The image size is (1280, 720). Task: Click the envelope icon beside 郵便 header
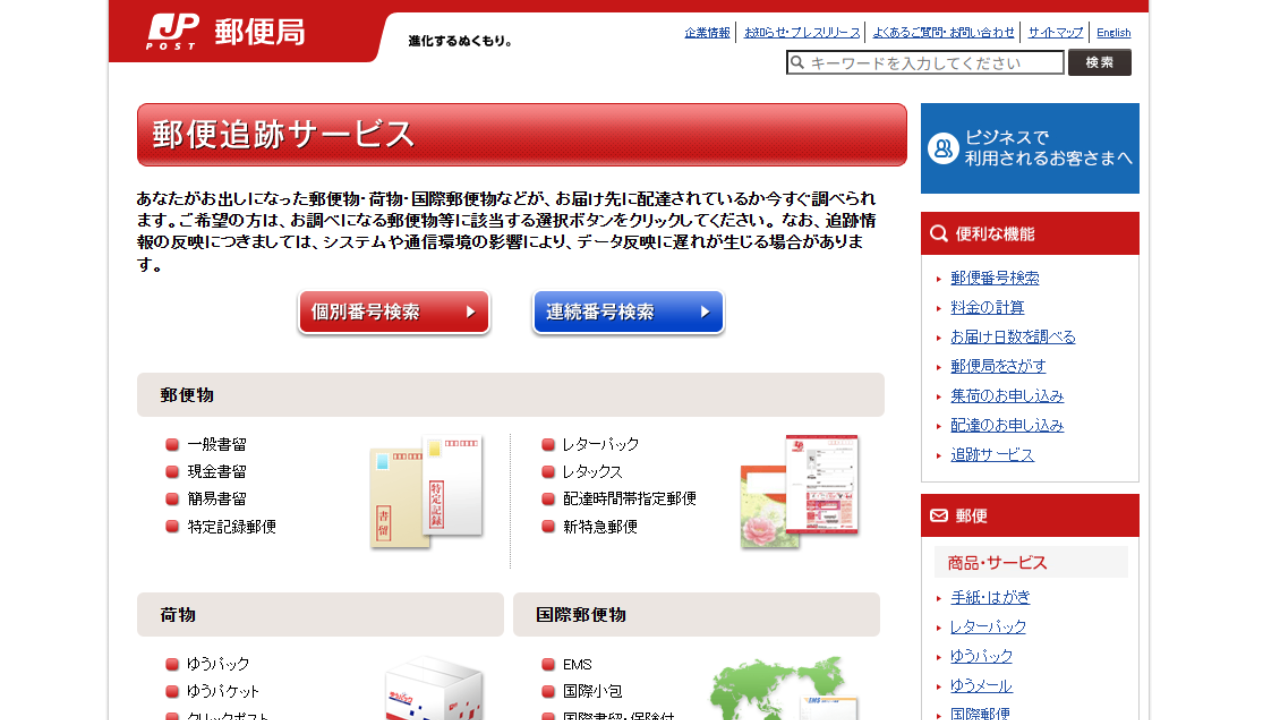pos(939,516)
